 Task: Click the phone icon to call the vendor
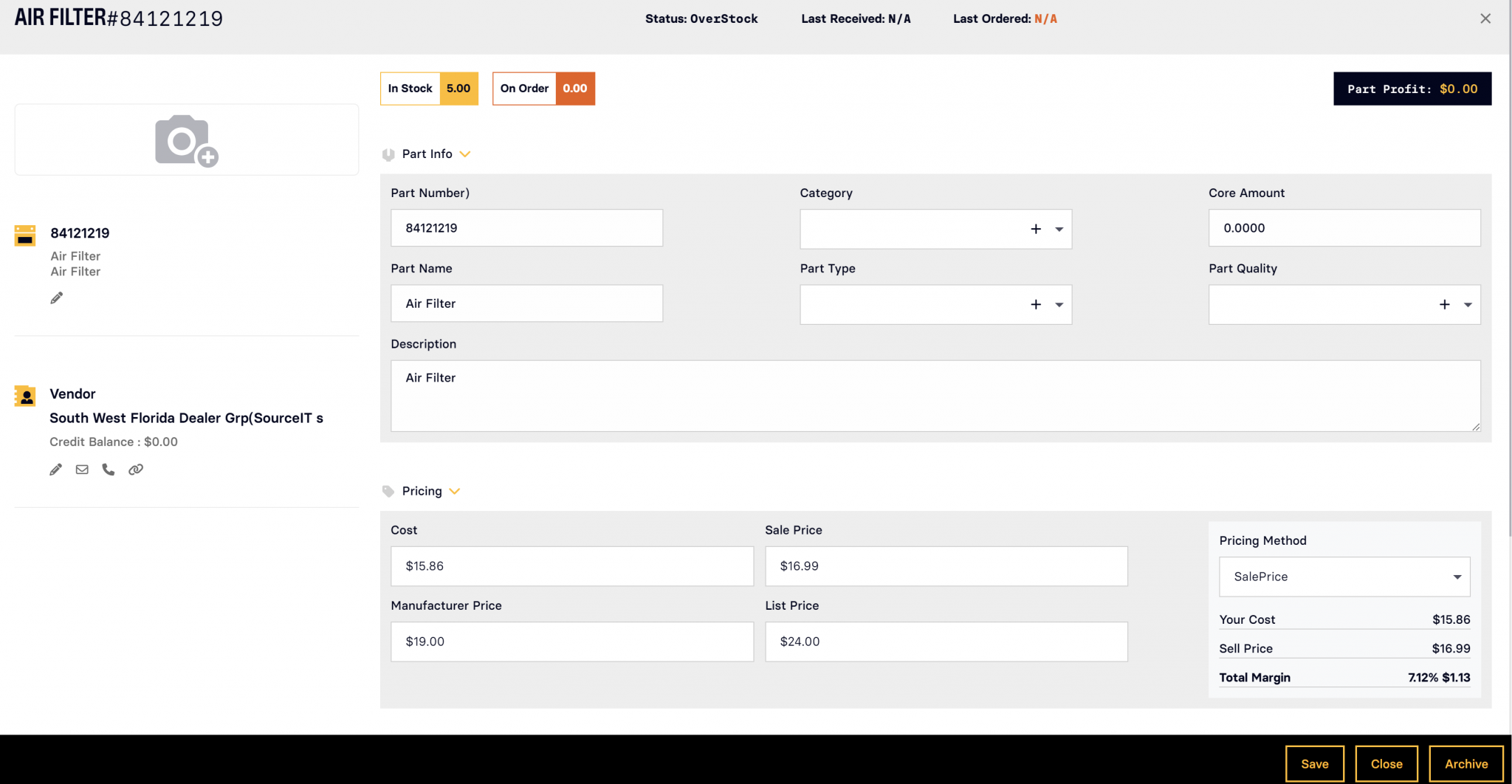[x=109, y=469]
